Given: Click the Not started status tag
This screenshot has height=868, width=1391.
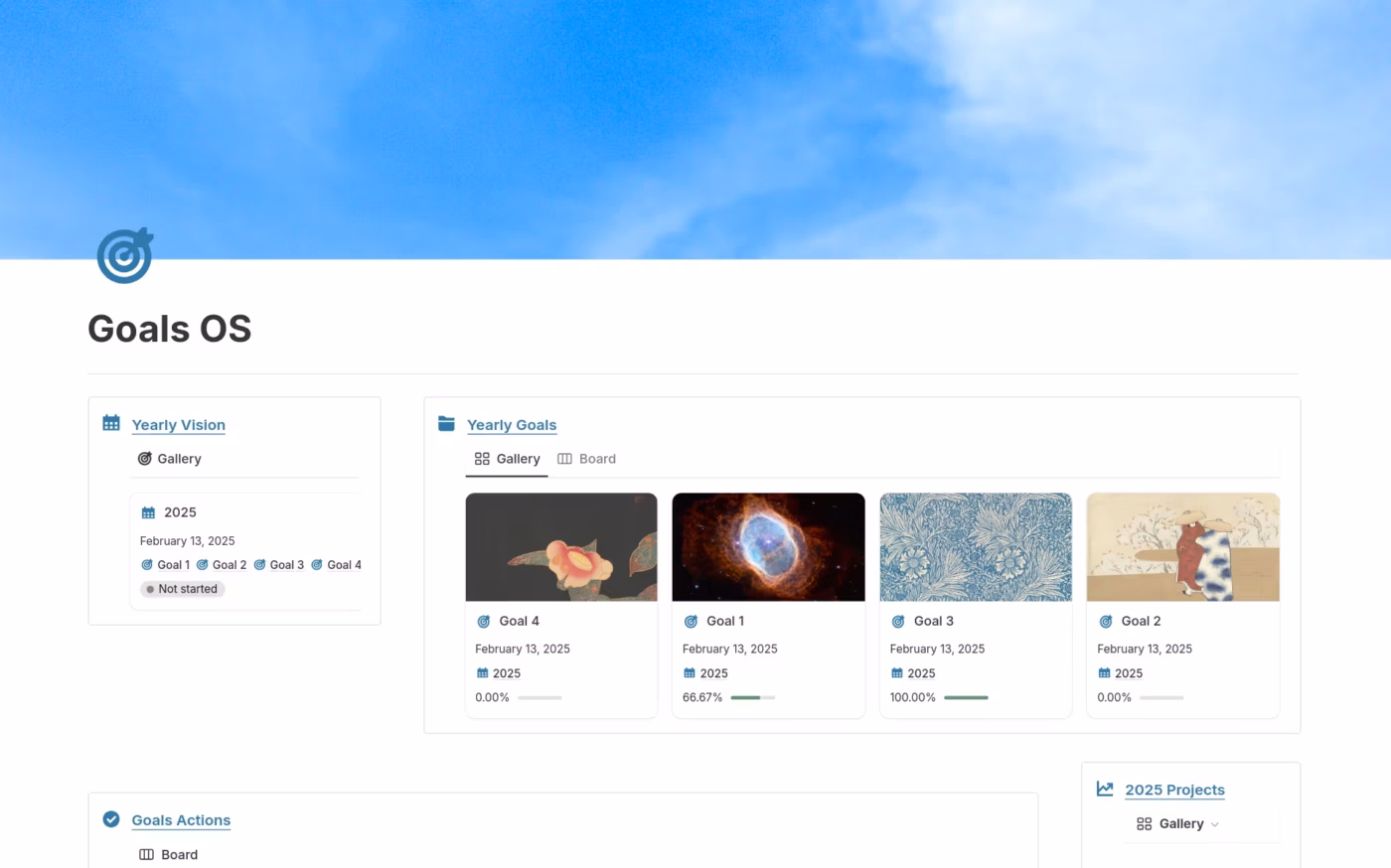Looking at the screenshot, I should coord(183,589).
